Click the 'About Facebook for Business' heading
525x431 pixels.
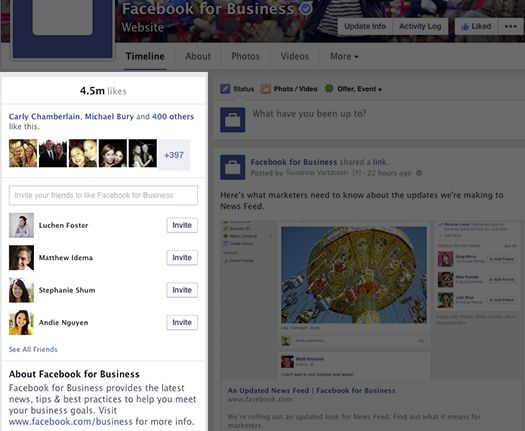point(74,374)
